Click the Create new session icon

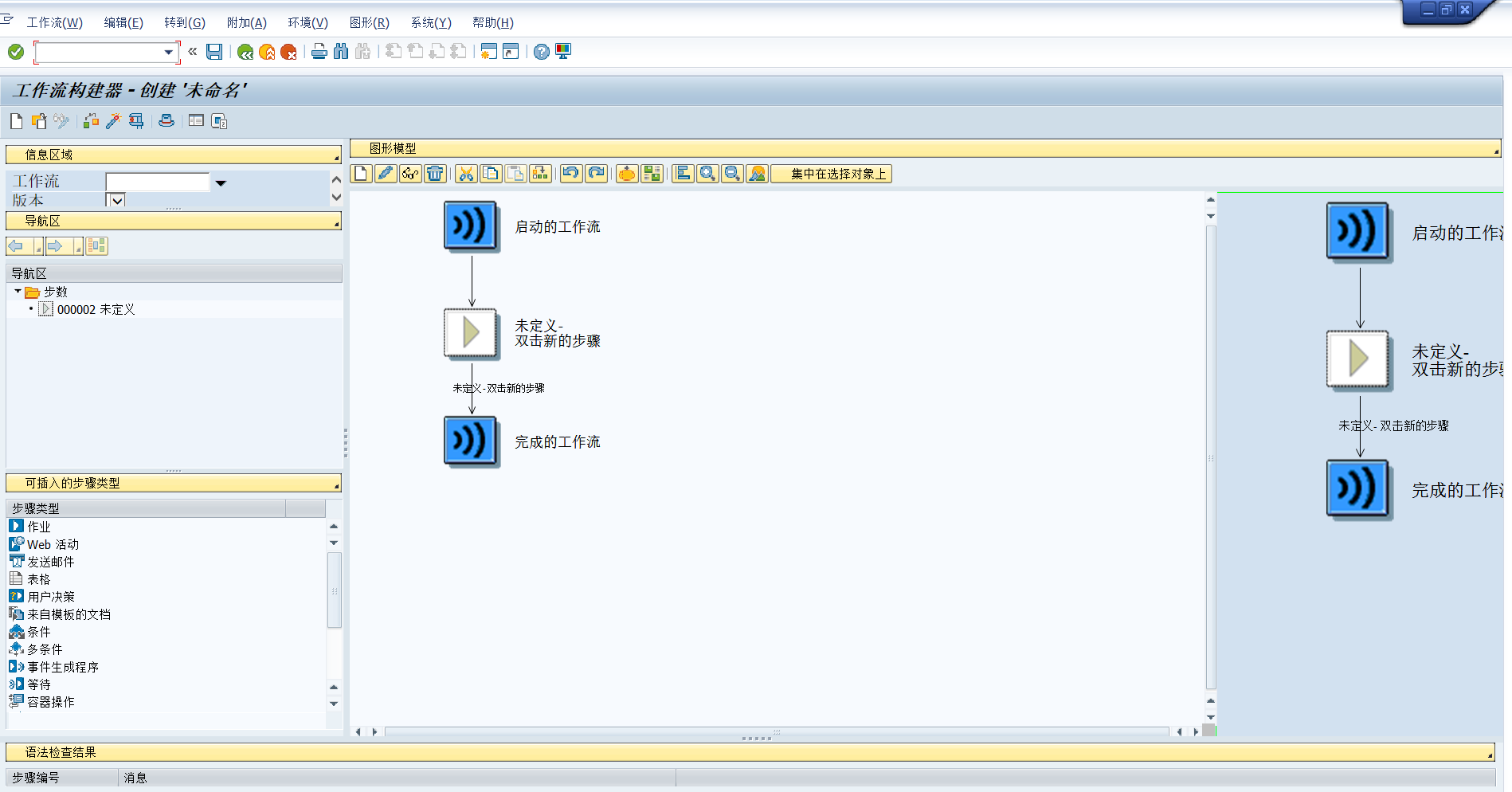click(489, 52)
